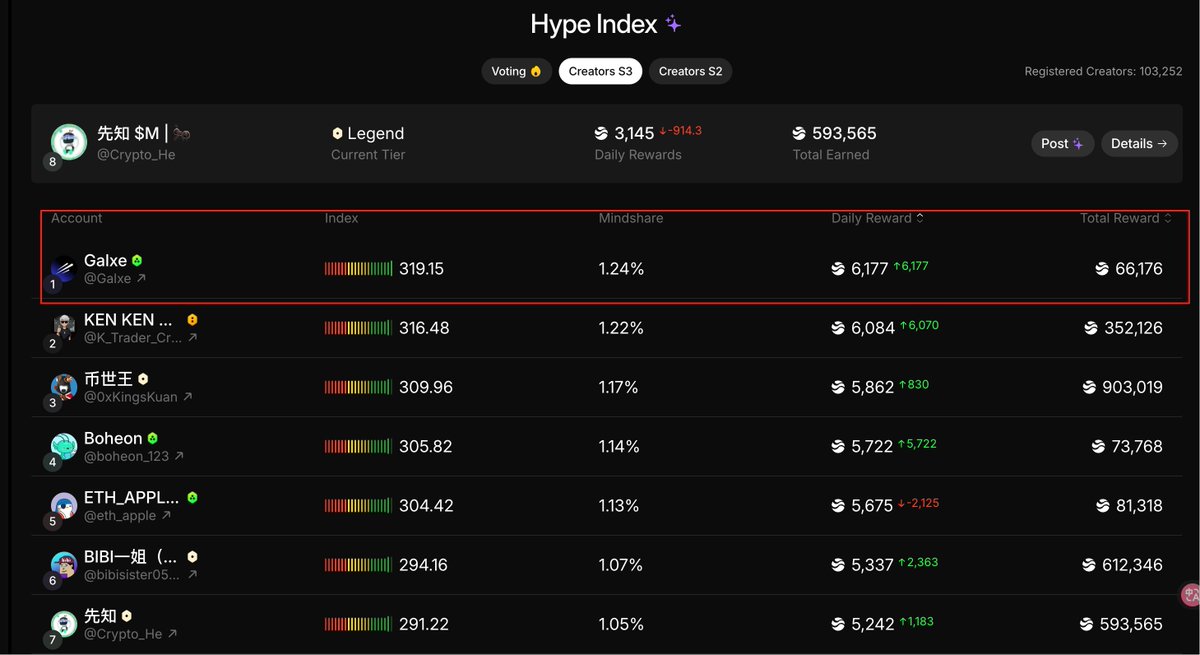Click the Index column header
Screen dimensions: 1200x655
click(x=341, y=218)
